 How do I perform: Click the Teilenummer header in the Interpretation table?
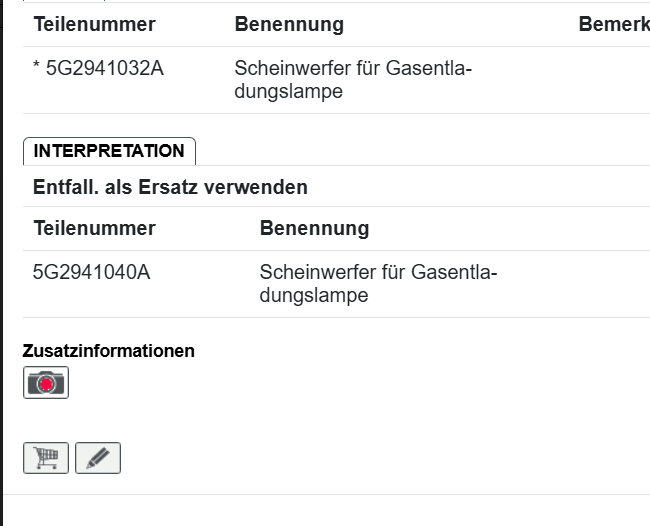(94, 228)
